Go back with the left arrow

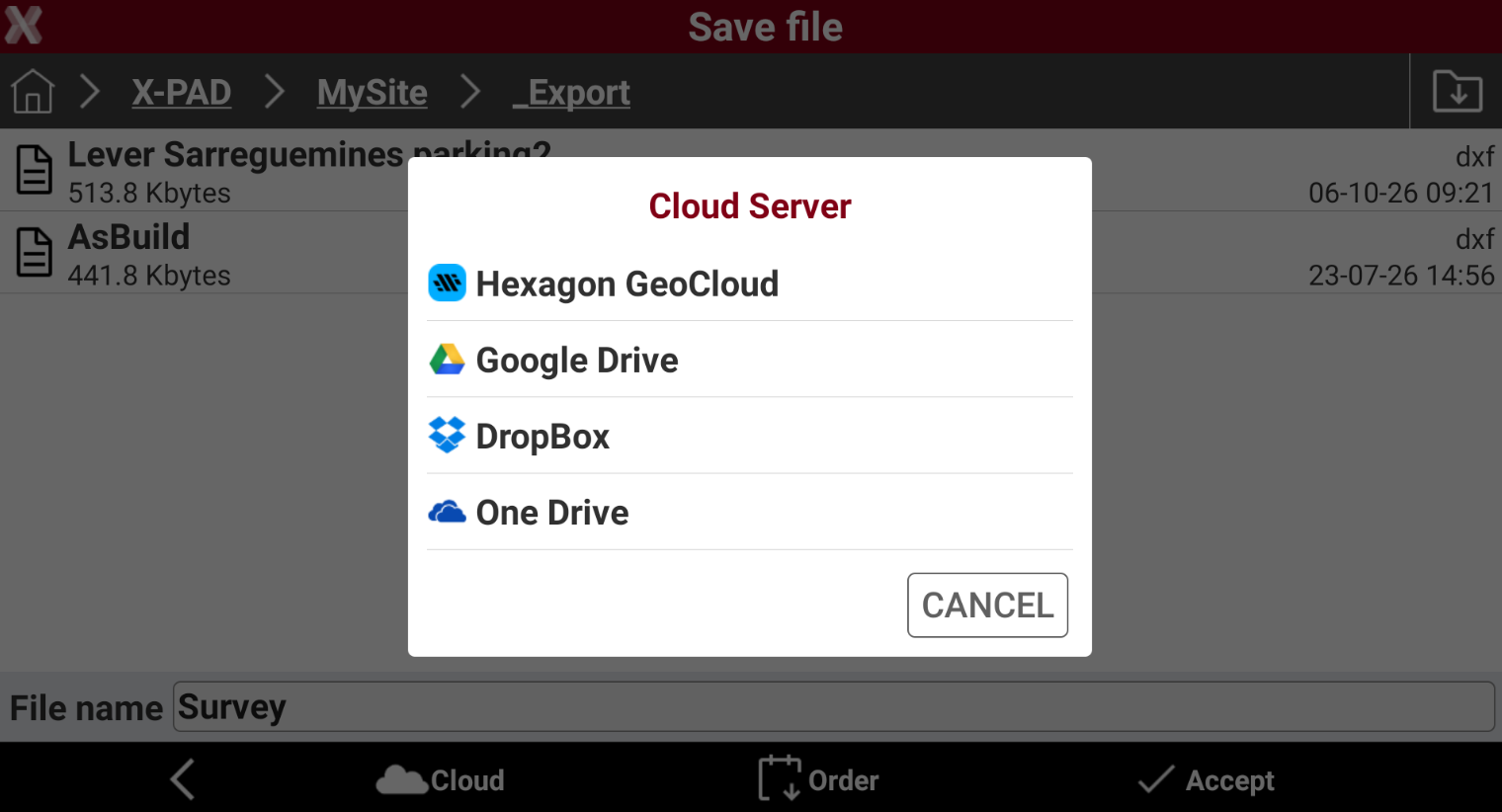click(183, 779)
